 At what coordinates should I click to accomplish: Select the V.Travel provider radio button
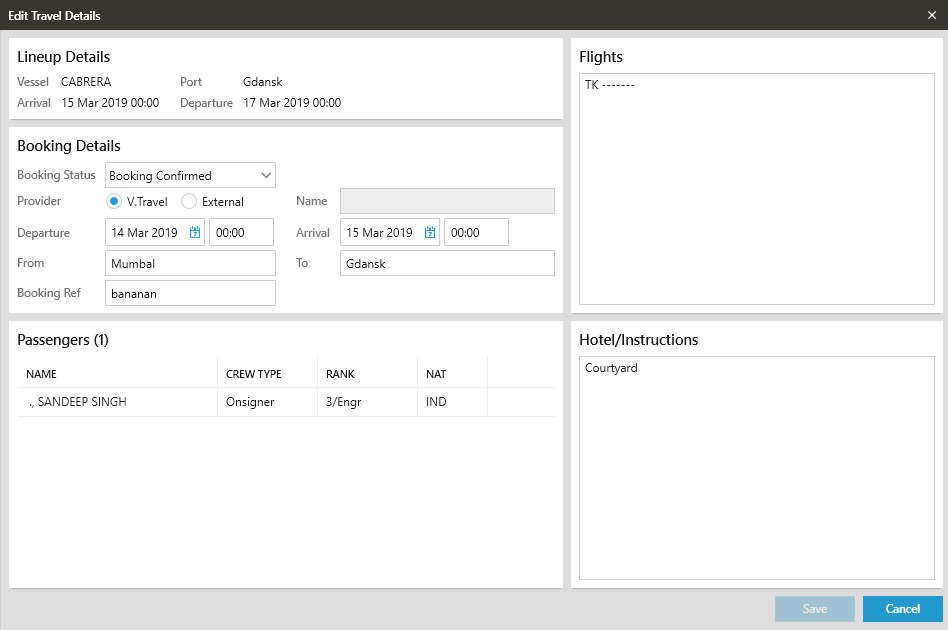pos(114,202)
